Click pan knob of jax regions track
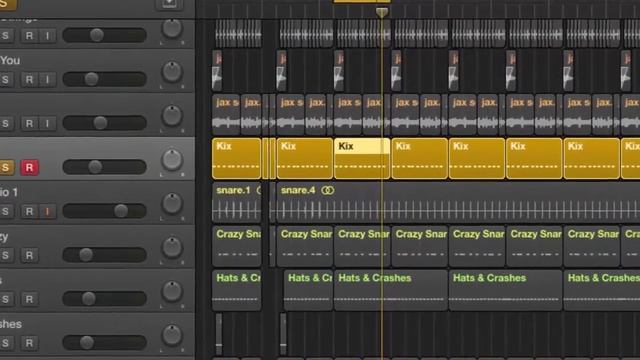The width and height of the screenshot is (640, 360). tap(172, 116)
